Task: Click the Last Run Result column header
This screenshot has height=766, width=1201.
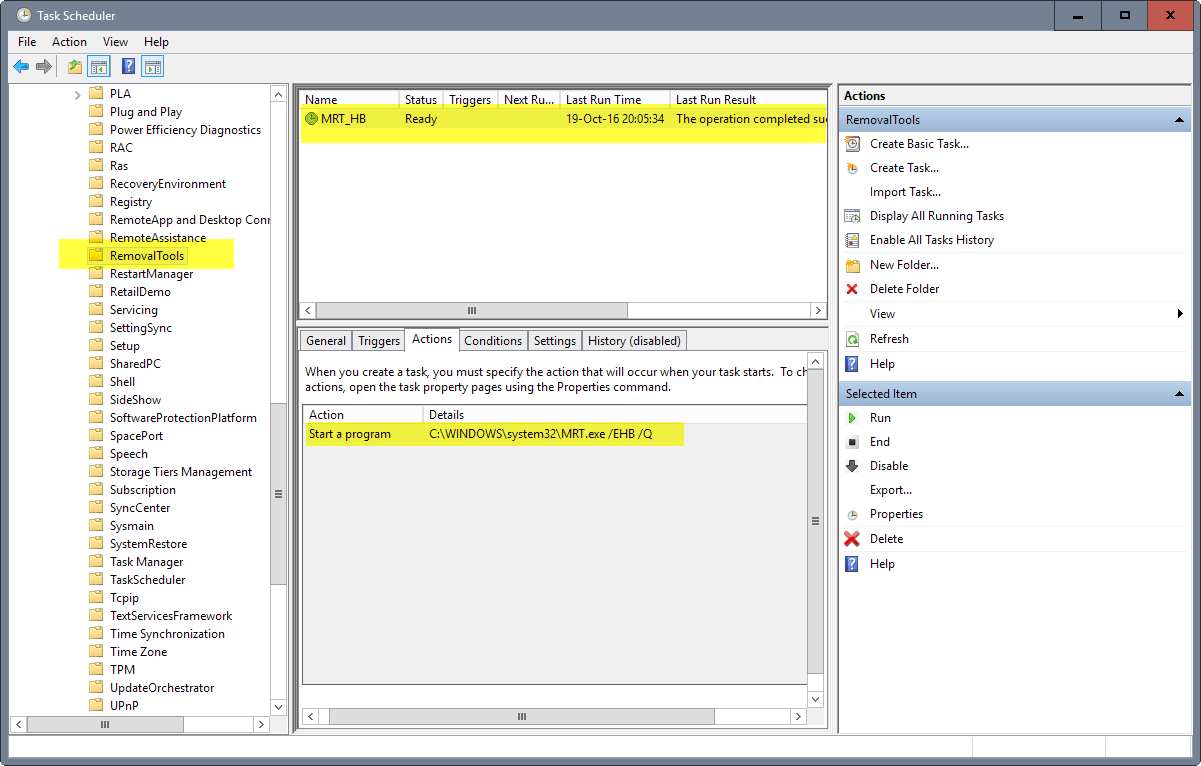Action: [748, 99]
